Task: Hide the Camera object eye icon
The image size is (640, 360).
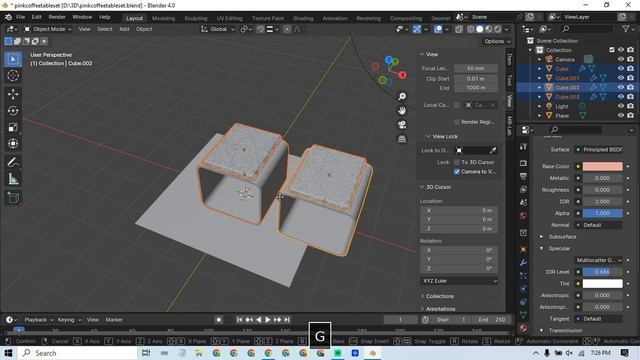Action: [x=621, y=59]
